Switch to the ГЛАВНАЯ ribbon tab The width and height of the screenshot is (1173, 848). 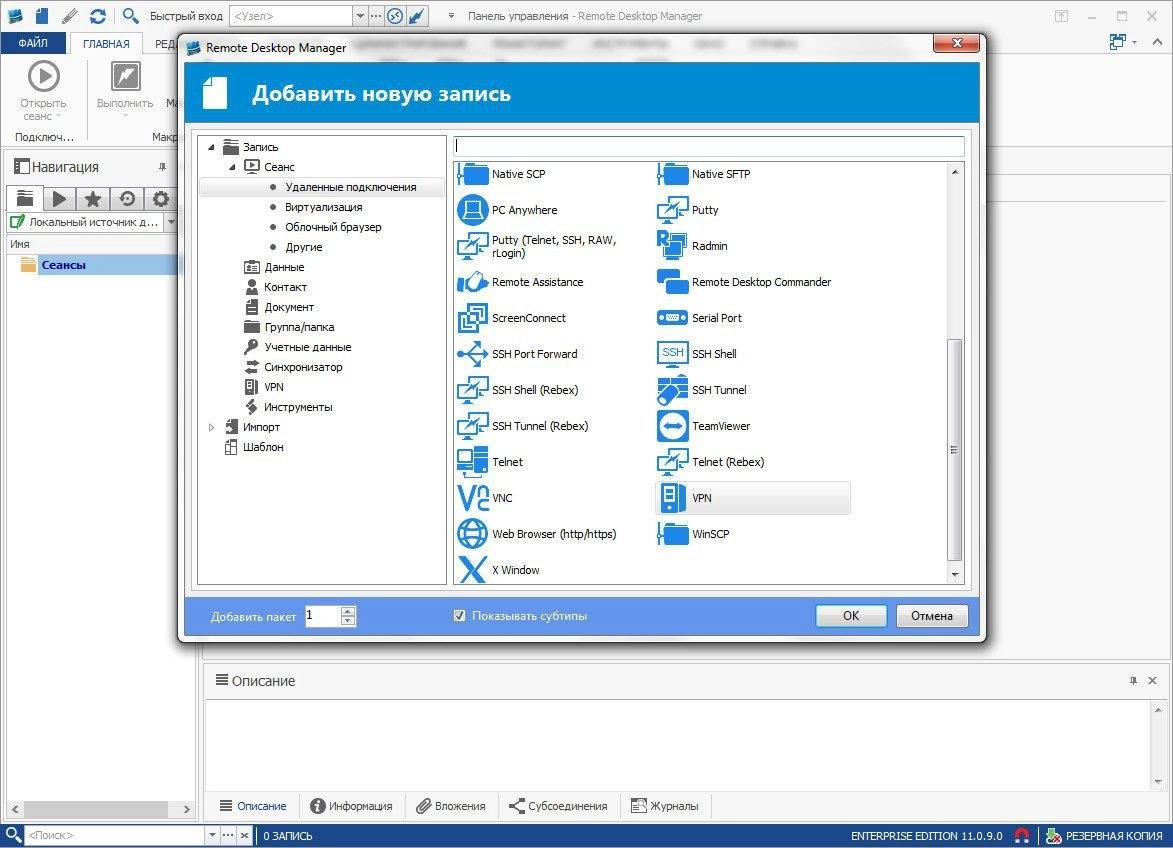pos(106,43)
